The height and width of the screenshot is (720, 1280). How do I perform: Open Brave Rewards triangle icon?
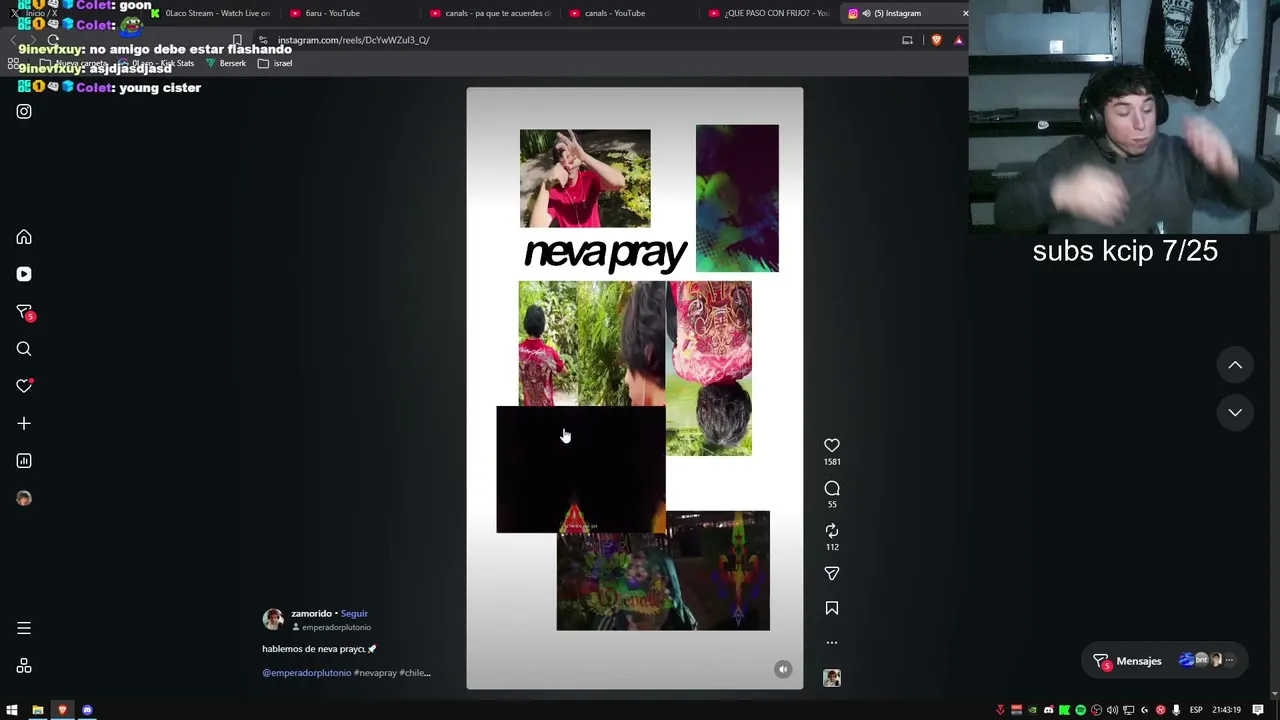coord(958,40)
